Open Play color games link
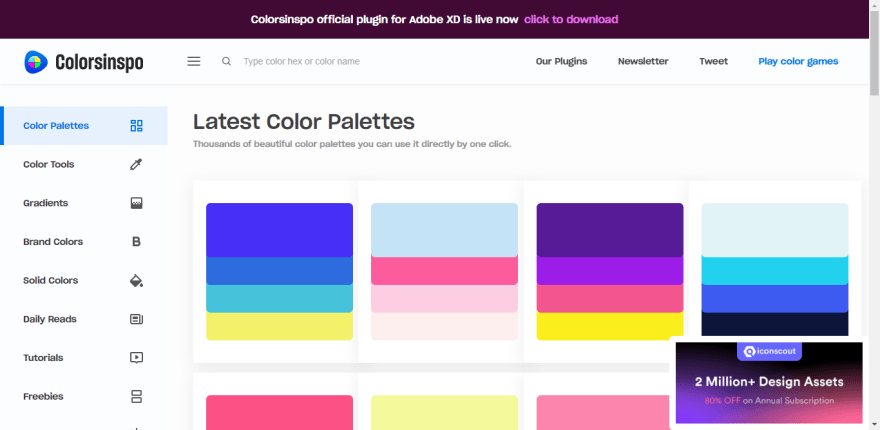This screenshot has height=430, width=880. 798,61
